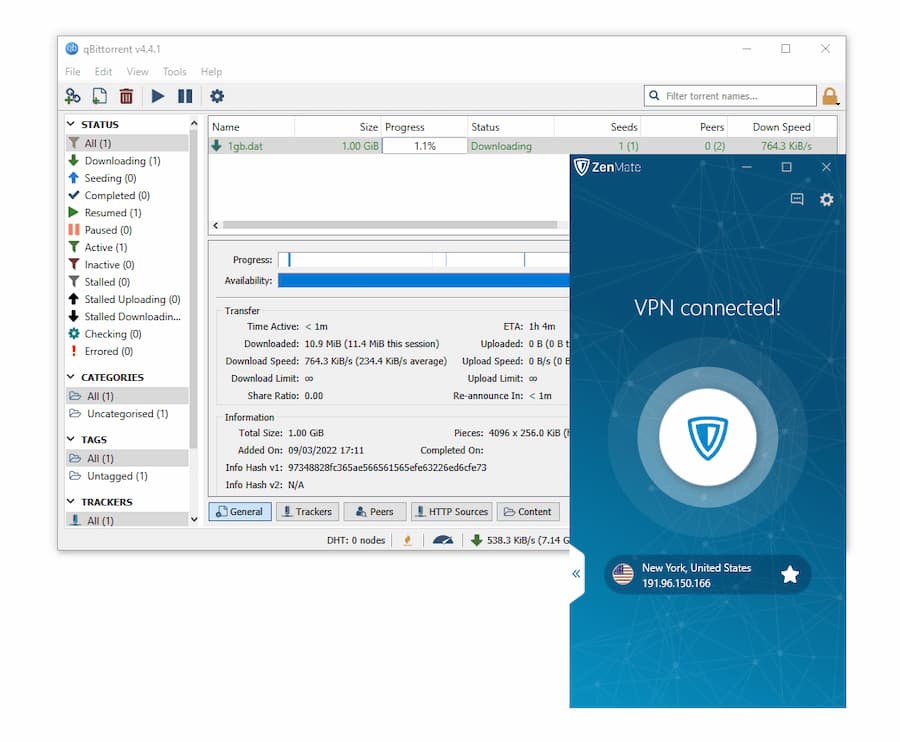Click the orange lock icon in qBittorrent

(830, 96)
